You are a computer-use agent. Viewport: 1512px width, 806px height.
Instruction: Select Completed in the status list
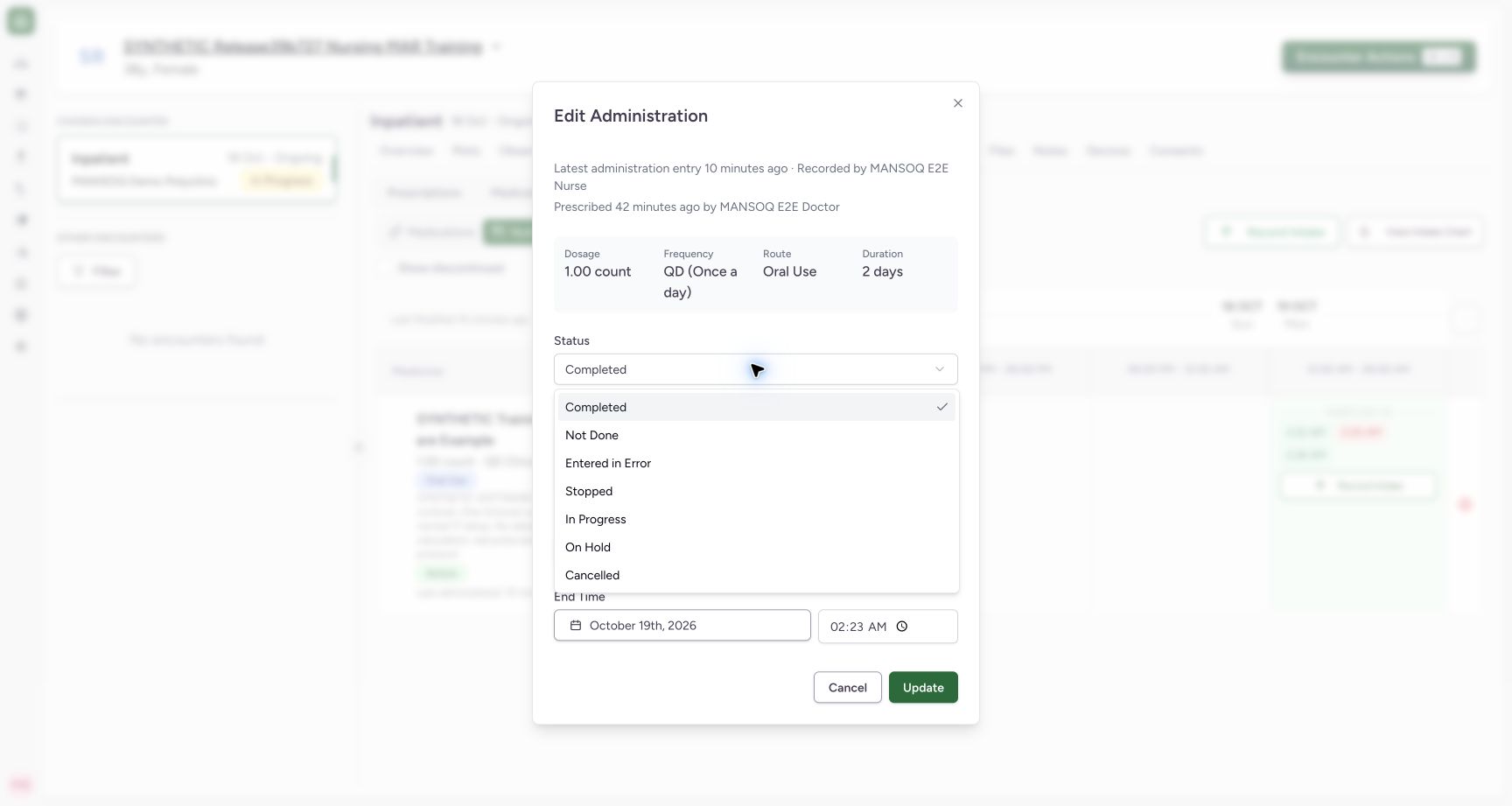click(x=756, y=407)
